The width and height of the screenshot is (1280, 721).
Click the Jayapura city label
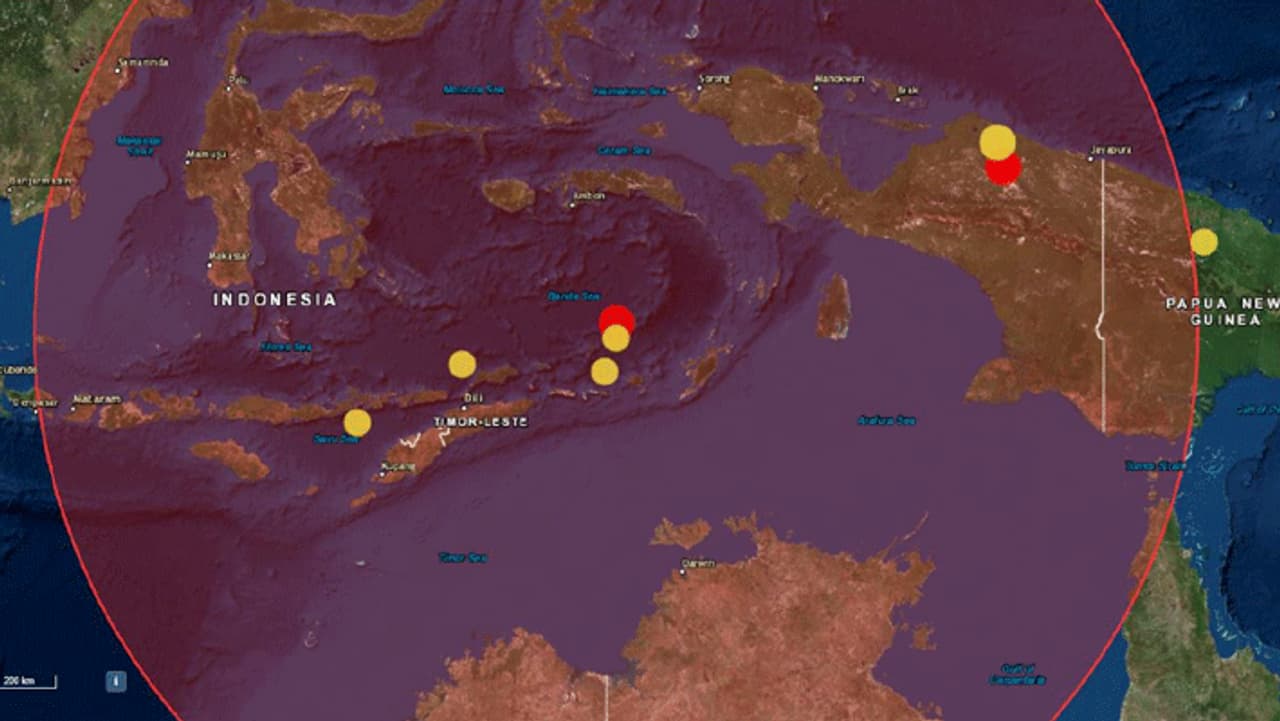(1109, 150)
